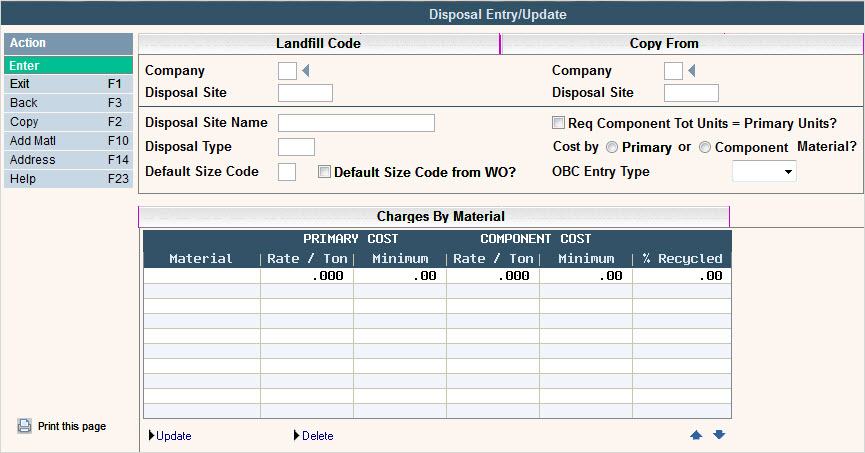Click the Delete link

pos(318,436)
